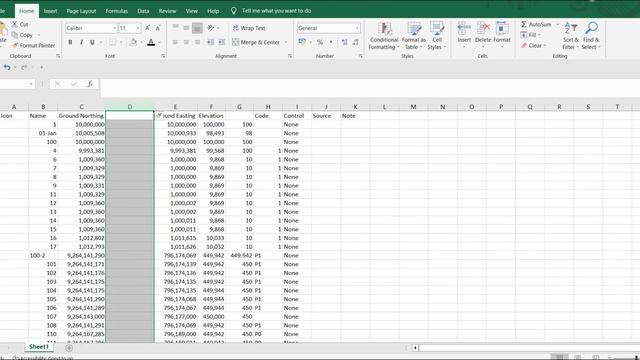Screen dimensions: 640x360
Task: Select the Sheet1 worksheet tab
Action: pyautogui.click(x=39, y=347)
